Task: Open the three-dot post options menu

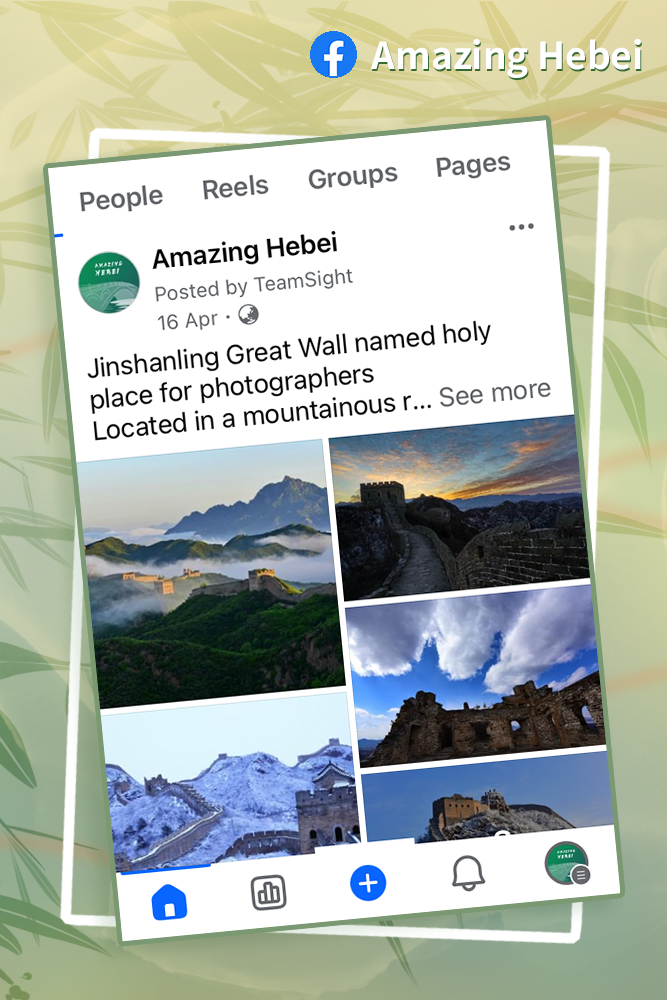Action: 521,226
